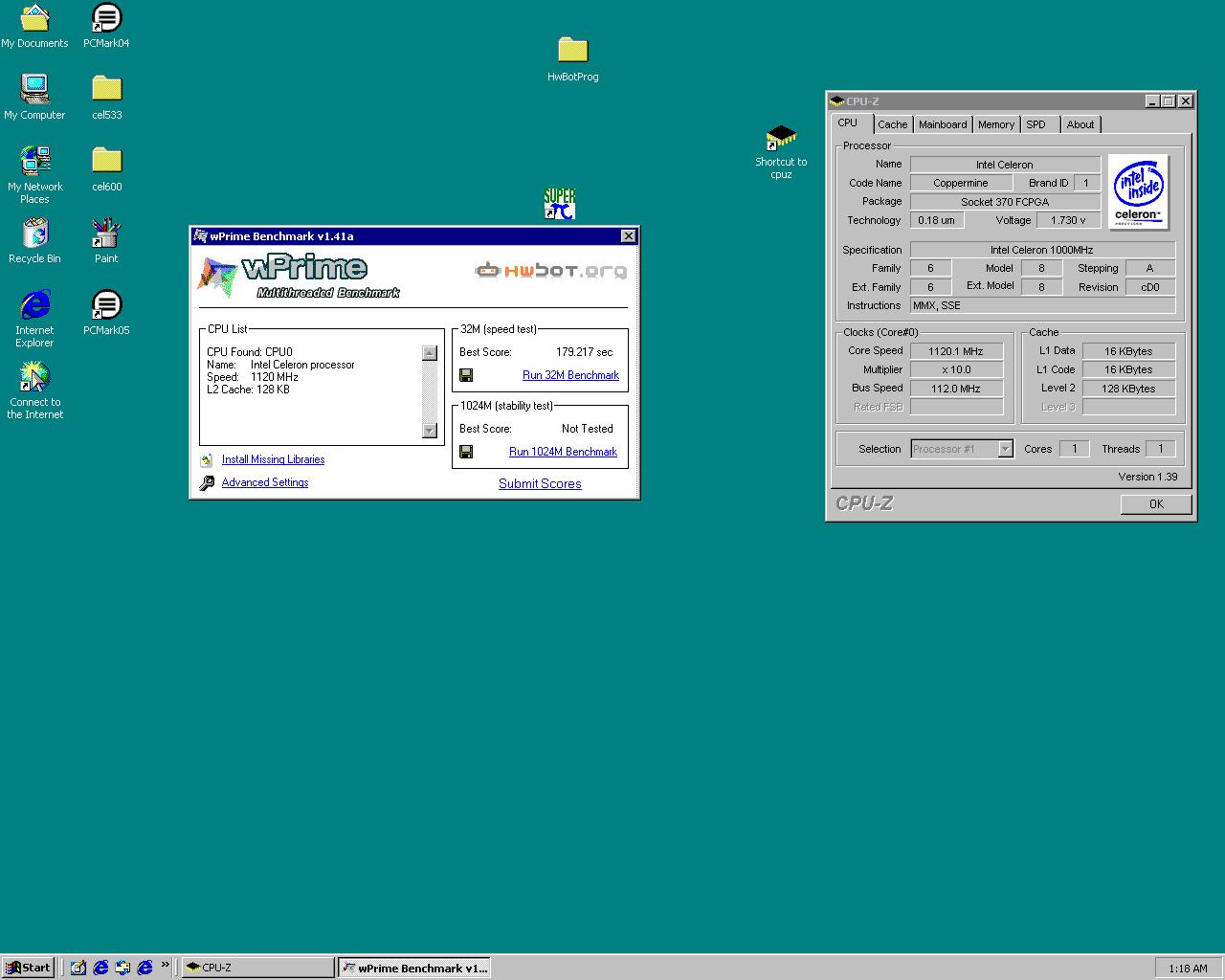Image resolution: width=1225 pixels, height=980 pixels.
Task: Click Install Missing Libraries link
Action: click(273, 459)
